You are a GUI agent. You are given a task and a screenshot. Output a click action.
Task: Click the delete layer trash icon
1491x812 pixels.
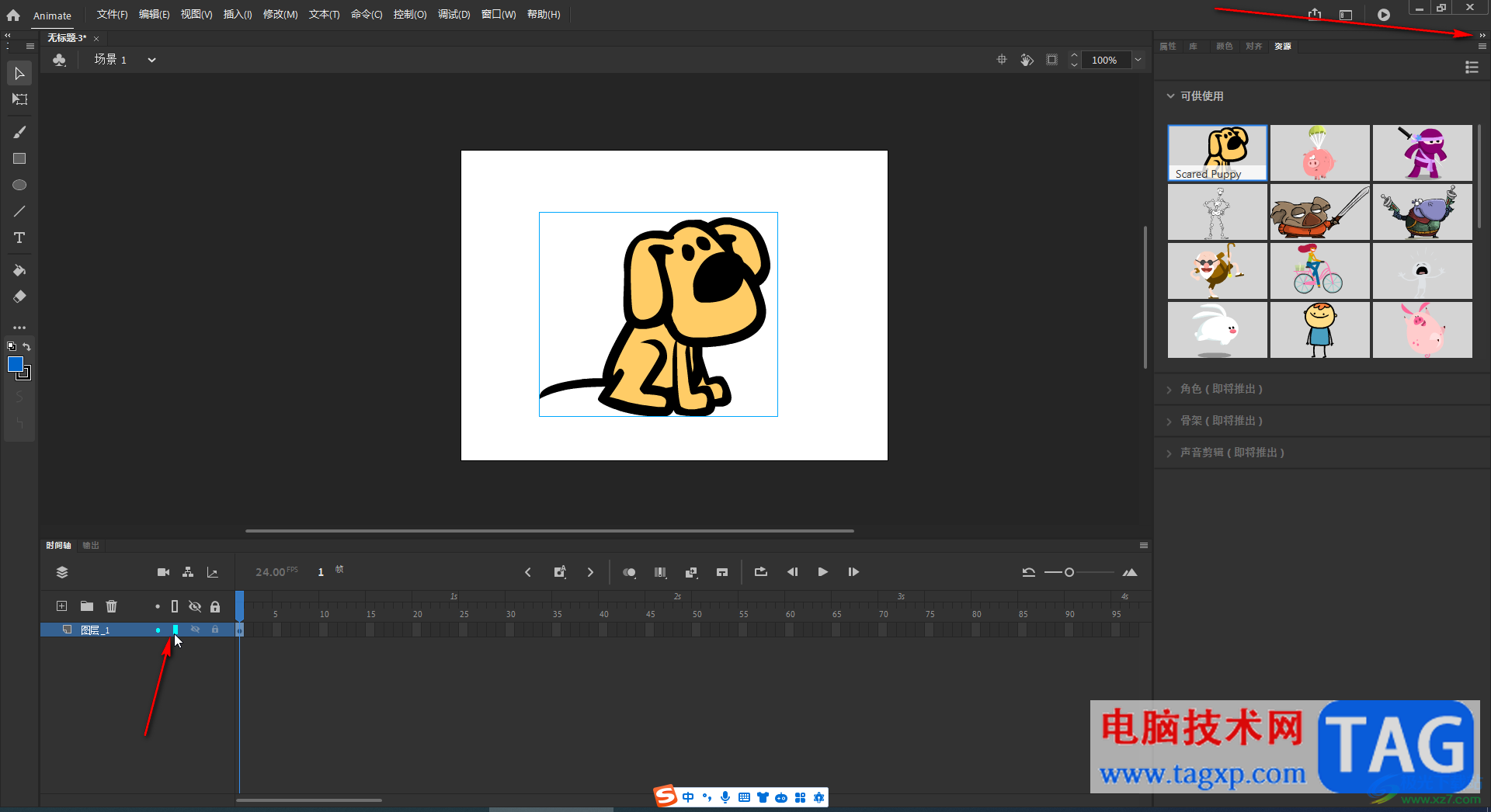[112, 606]
